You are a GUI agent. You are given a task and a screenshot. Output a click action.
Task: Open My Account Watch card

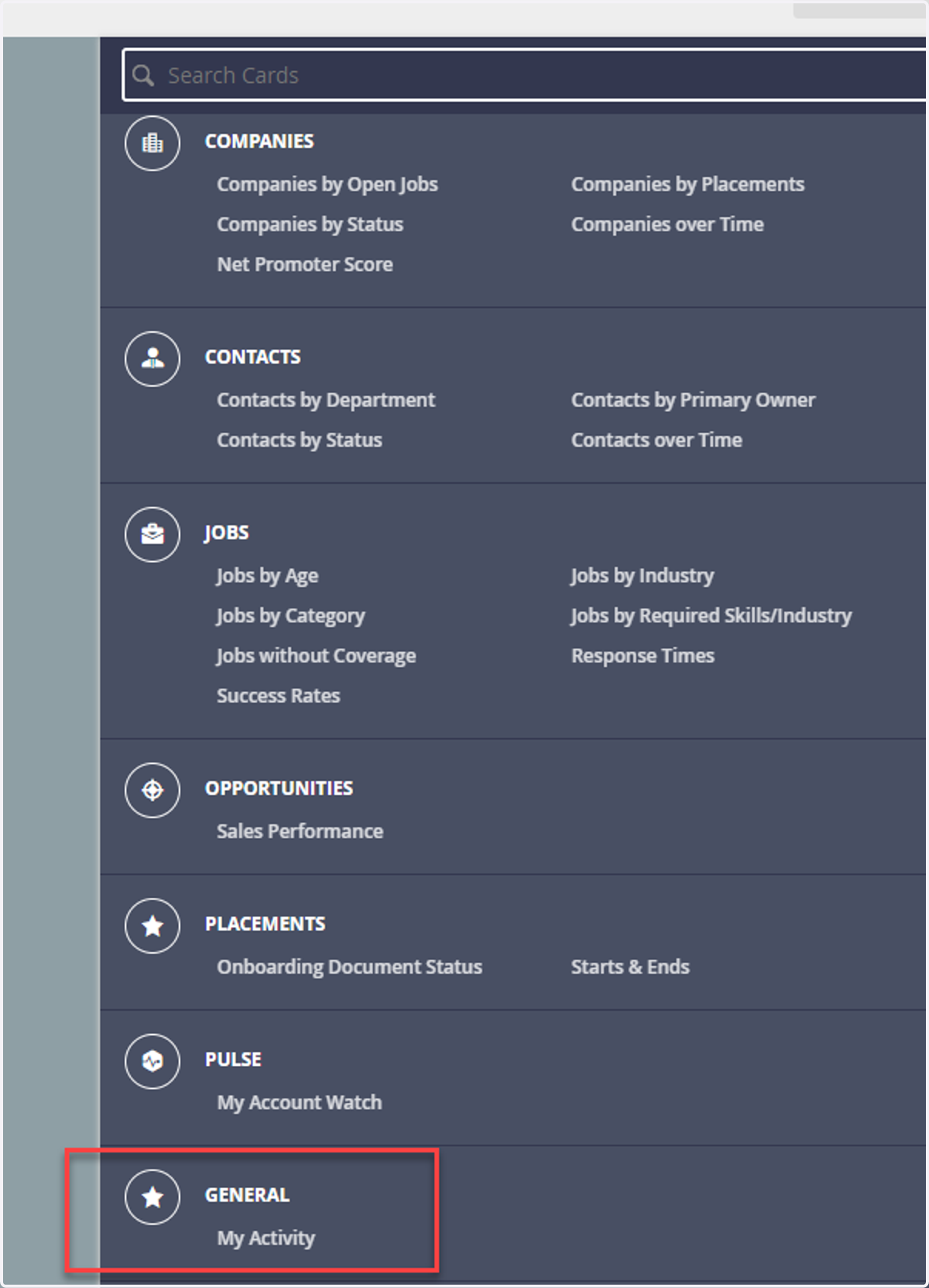coord(300,1102)
